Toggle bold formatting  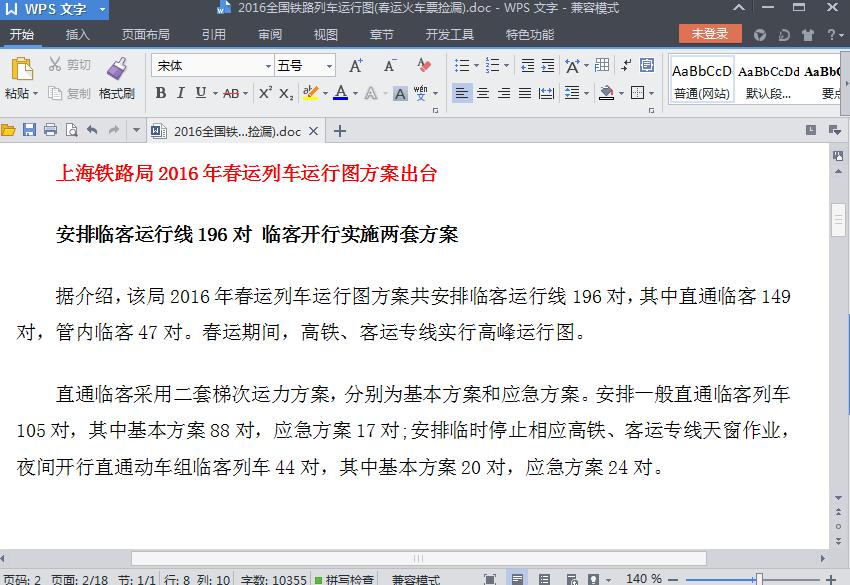(160, 92)
